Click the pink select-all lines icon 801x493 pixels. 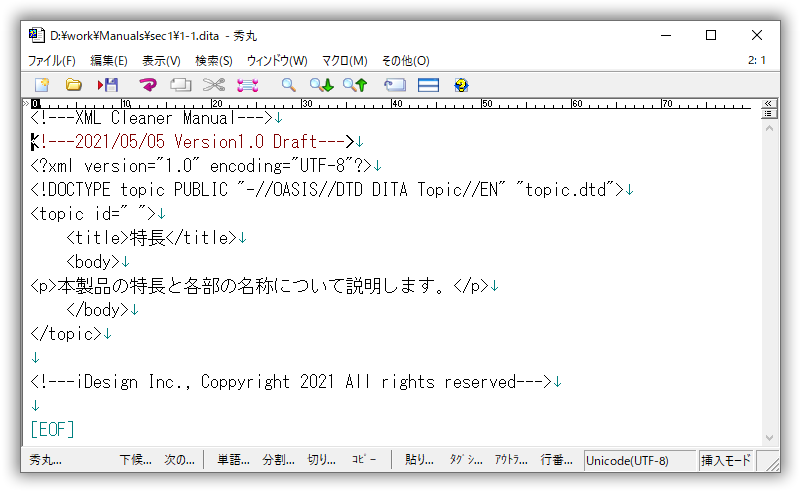point(248,85)
